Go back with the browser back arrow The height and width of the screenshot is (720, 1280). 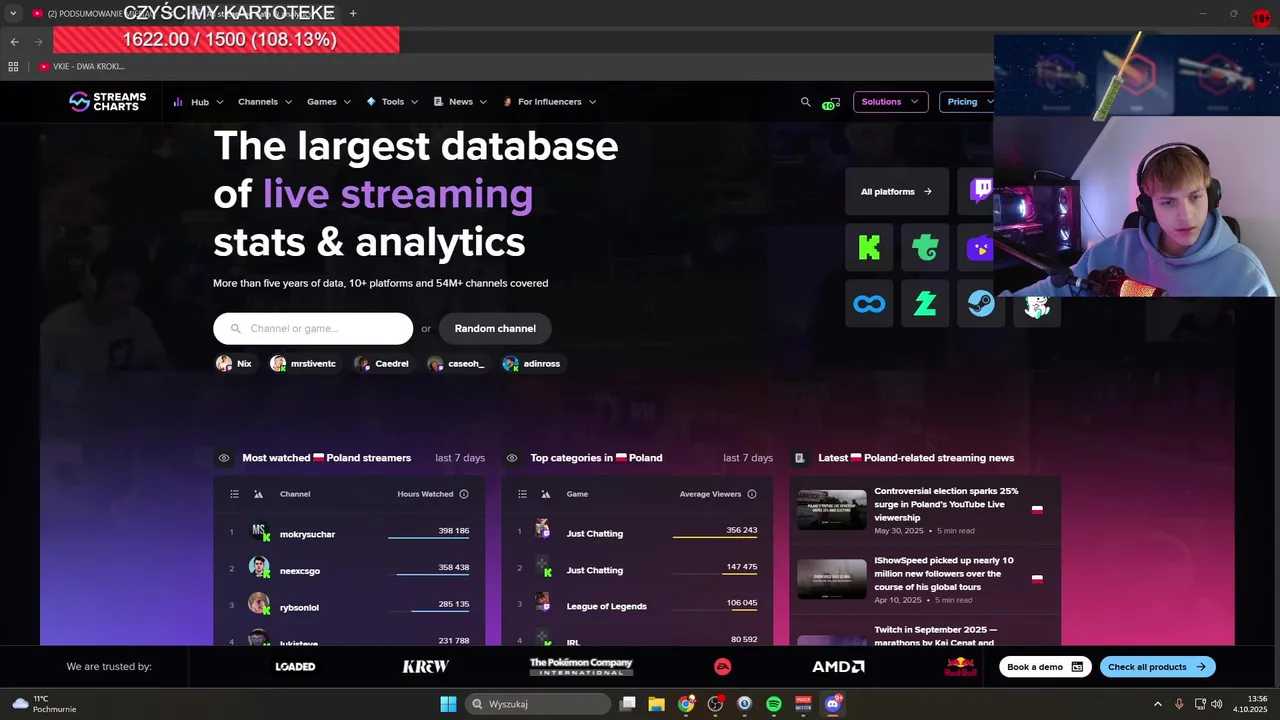tap(14, 41)
